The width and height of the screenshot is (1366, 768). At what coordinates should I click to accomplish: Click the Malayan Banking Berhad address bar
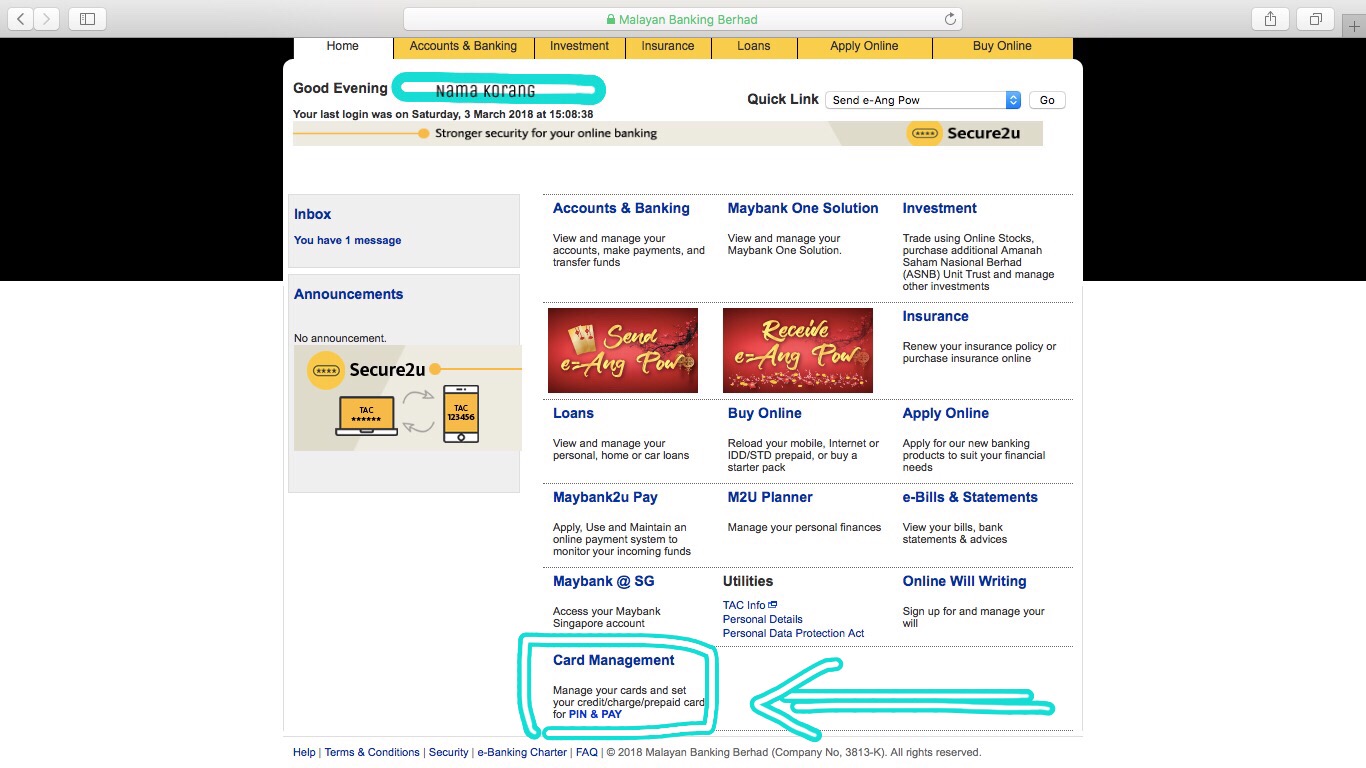click(682, 19)
